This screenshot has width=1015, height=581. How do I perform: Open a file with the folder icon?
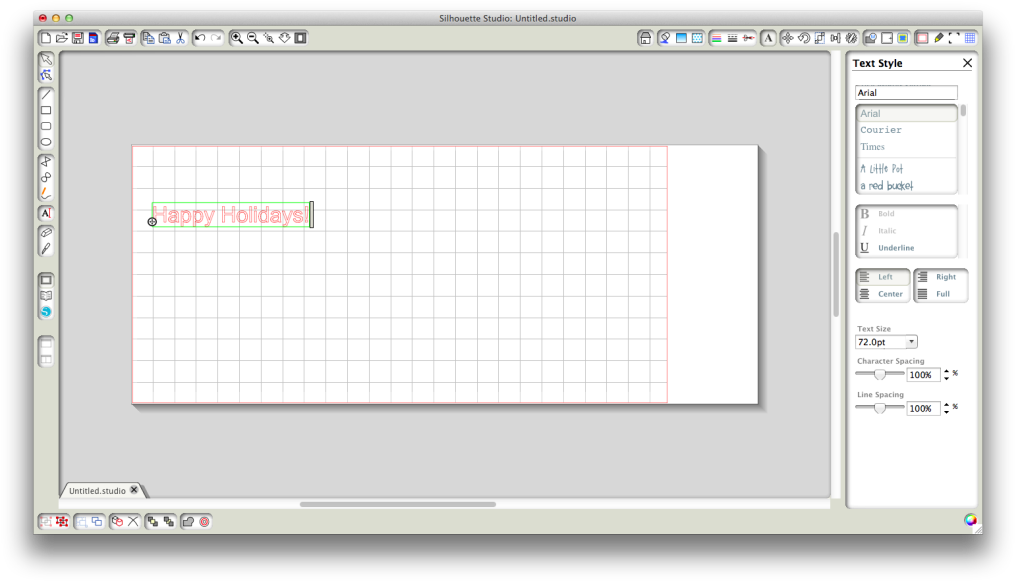pyautogui.click(x=61, y=38)
